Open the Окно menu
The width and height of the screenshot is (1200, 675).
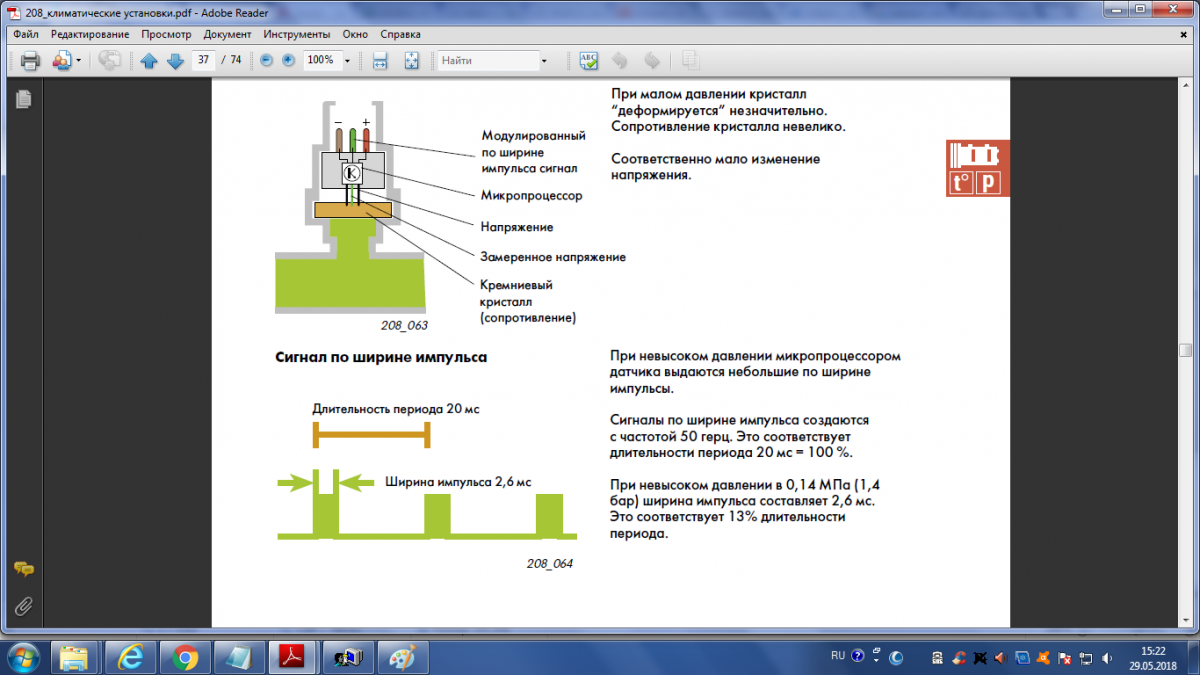click(x=354, y=34)
